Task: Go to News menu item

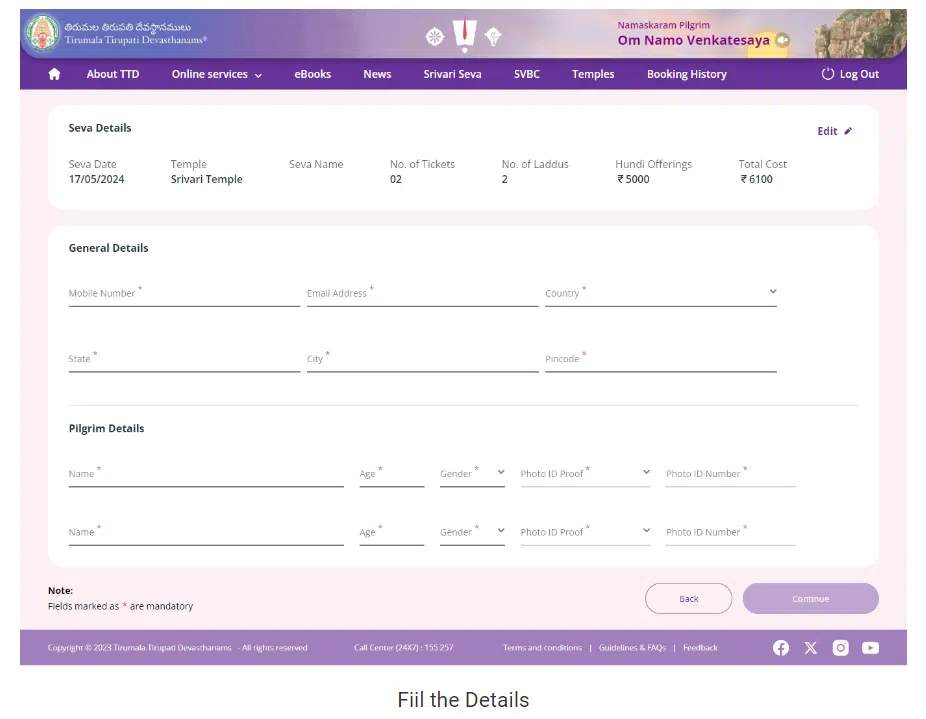Action: tap(377, 74)
